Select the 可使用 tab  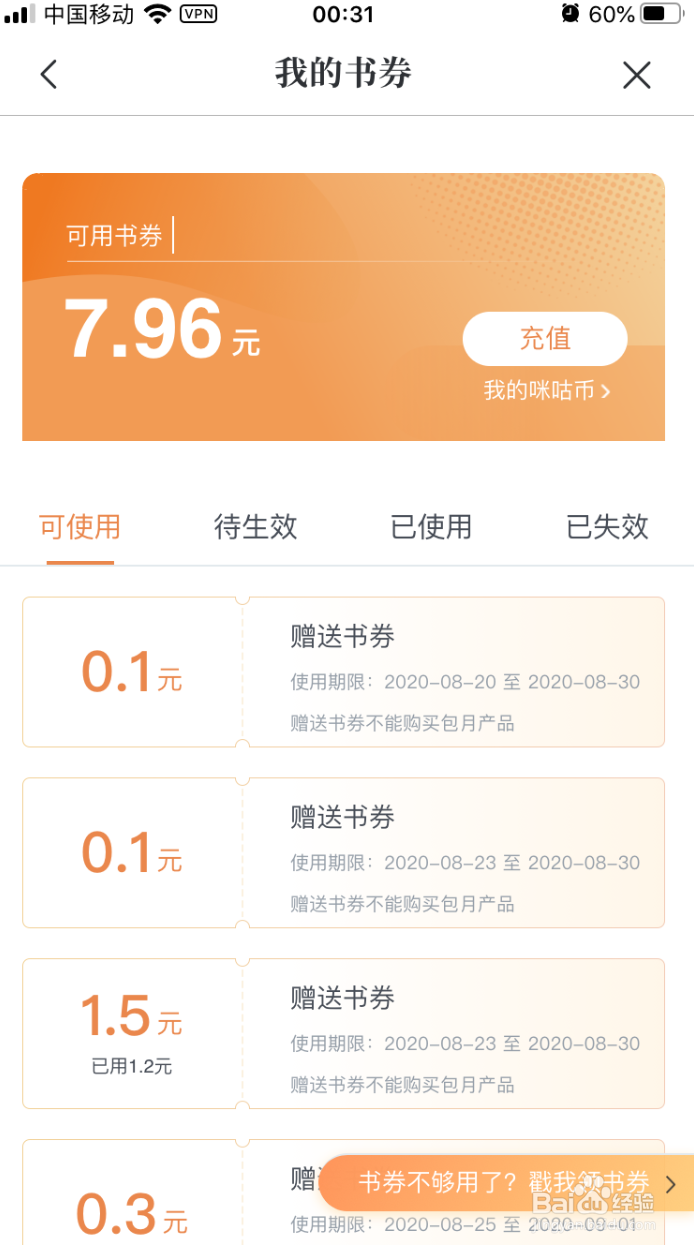pos(80,527)
